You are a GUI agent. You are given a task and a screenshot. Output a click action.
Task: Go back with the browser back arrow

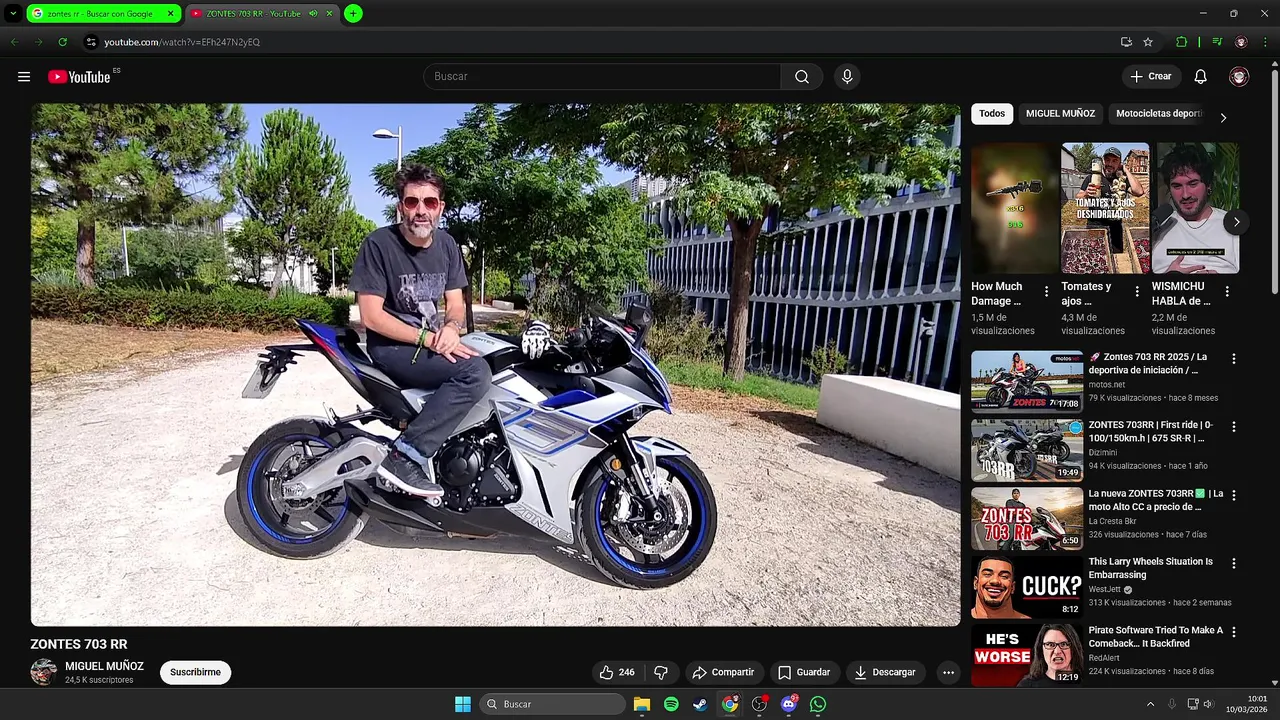coord(14,42)
